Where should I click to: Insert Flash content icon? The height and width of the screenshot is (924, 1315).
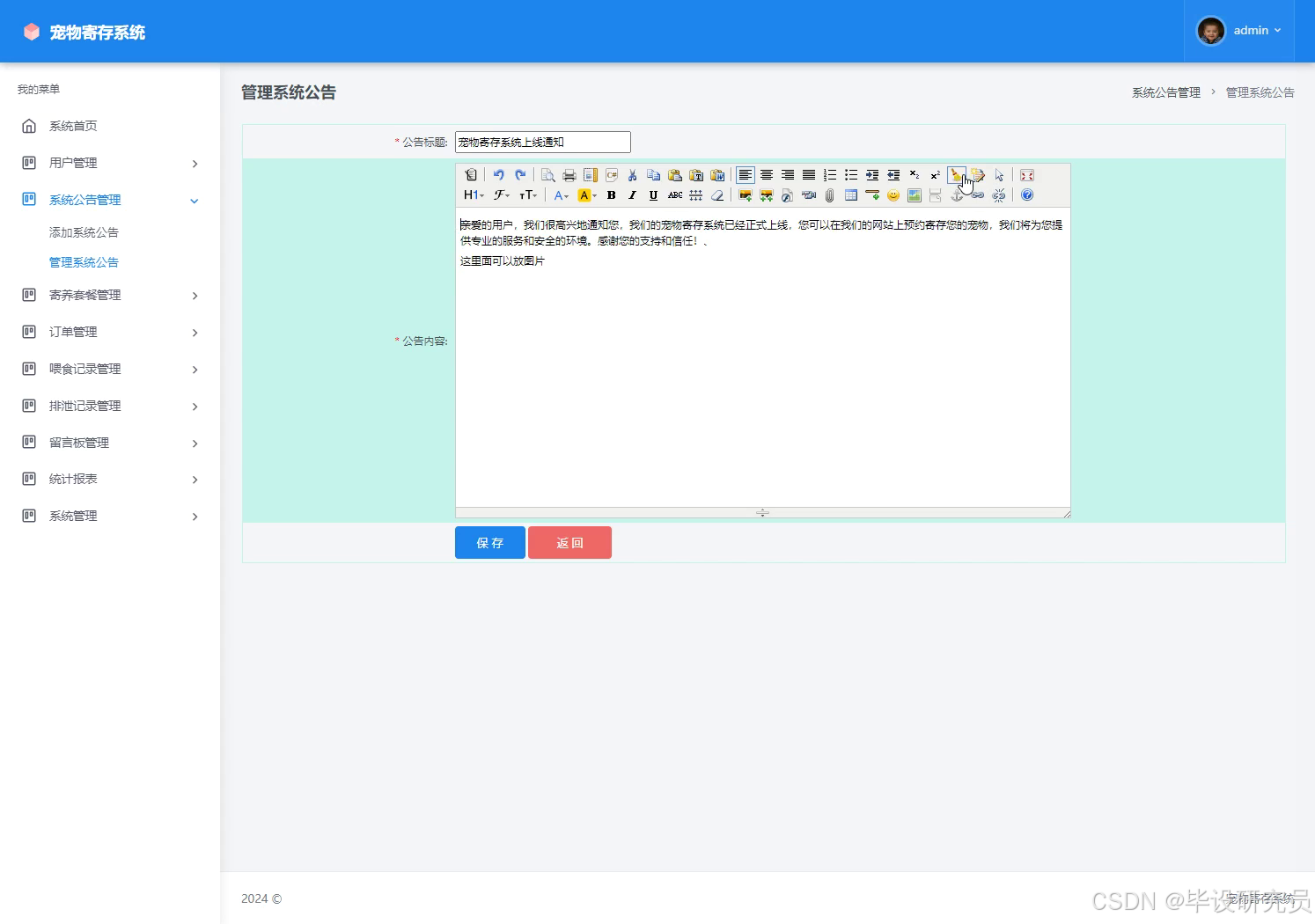tap(788, 195)
